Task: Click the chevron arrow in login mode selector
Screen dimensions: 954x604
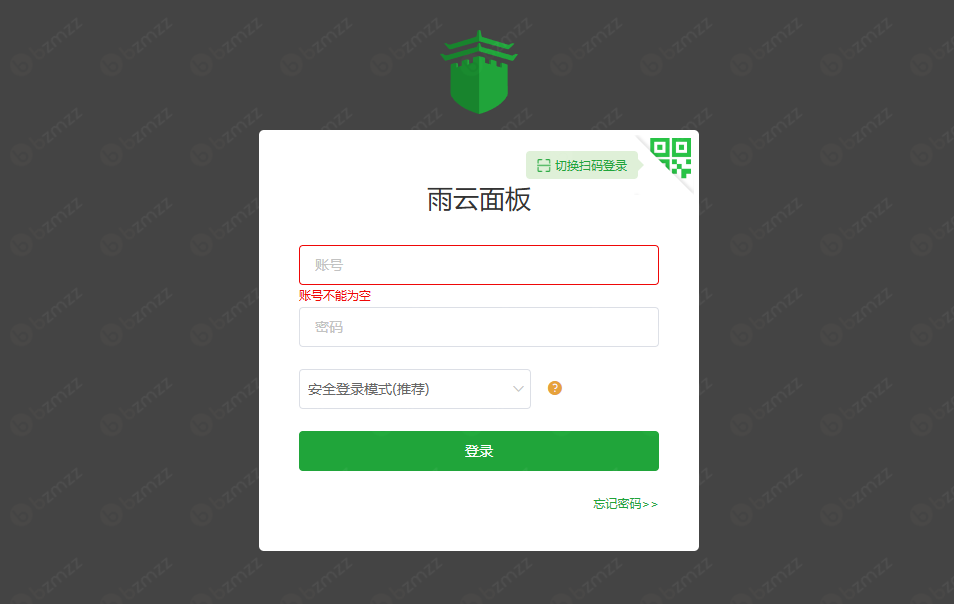Action: [518, 389]
